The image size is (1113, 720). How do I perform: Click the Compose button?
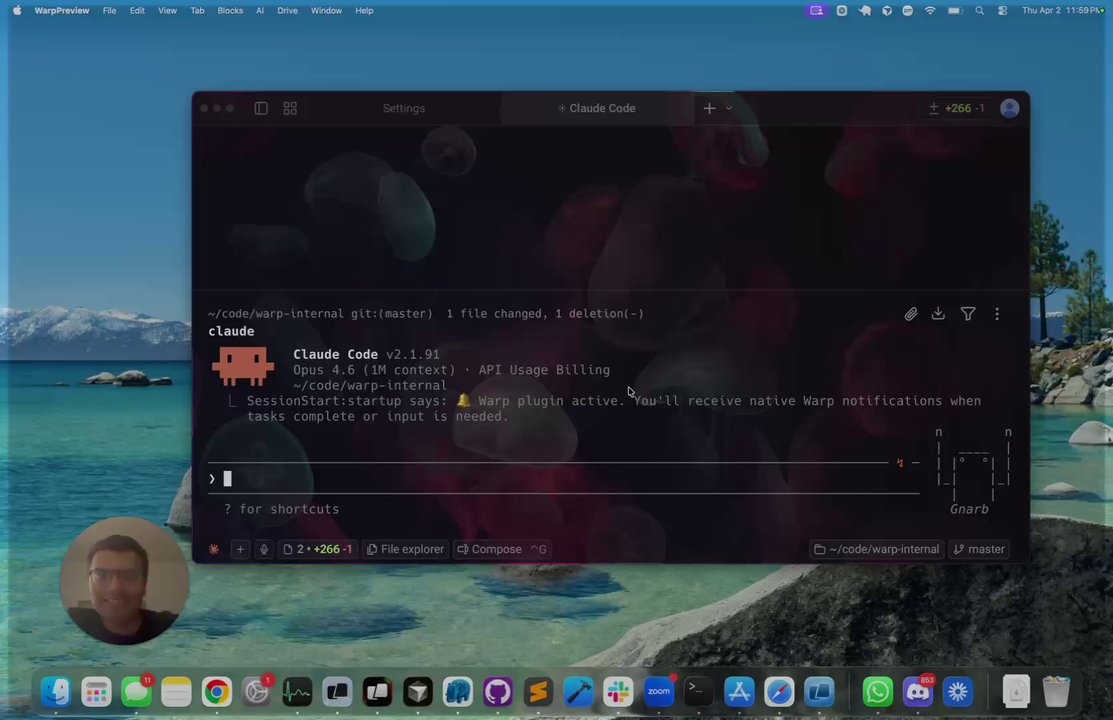pos(501,549)
